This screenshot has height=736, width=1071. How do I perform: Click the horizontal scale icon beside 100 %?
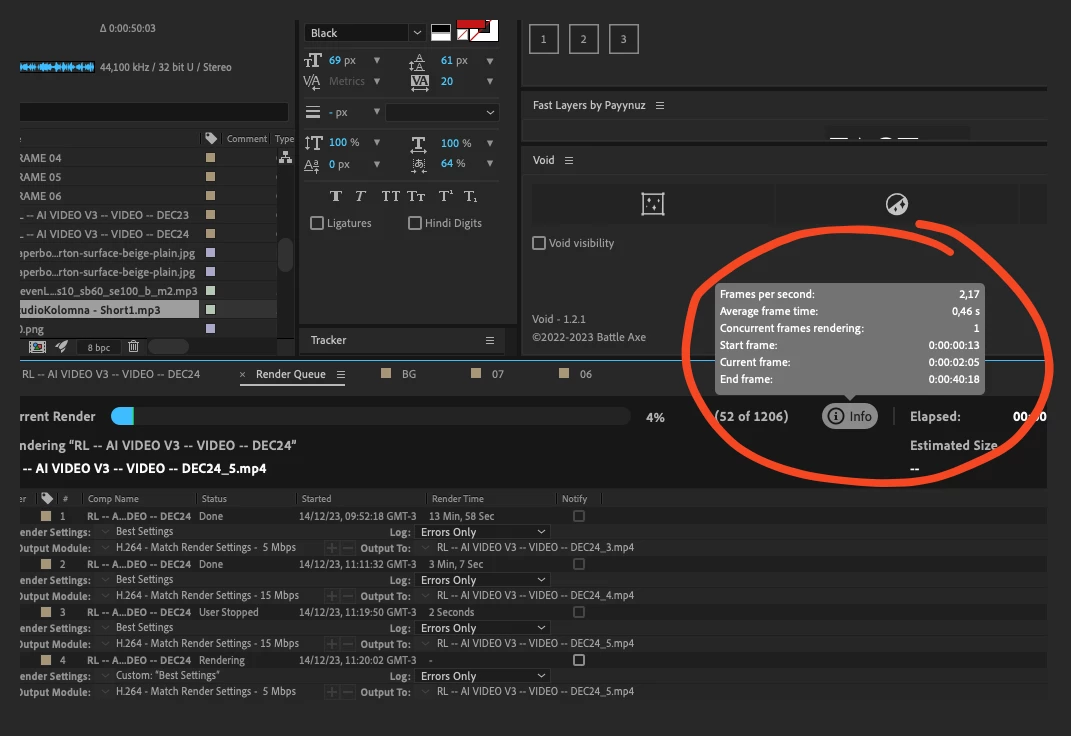[419, 143]
